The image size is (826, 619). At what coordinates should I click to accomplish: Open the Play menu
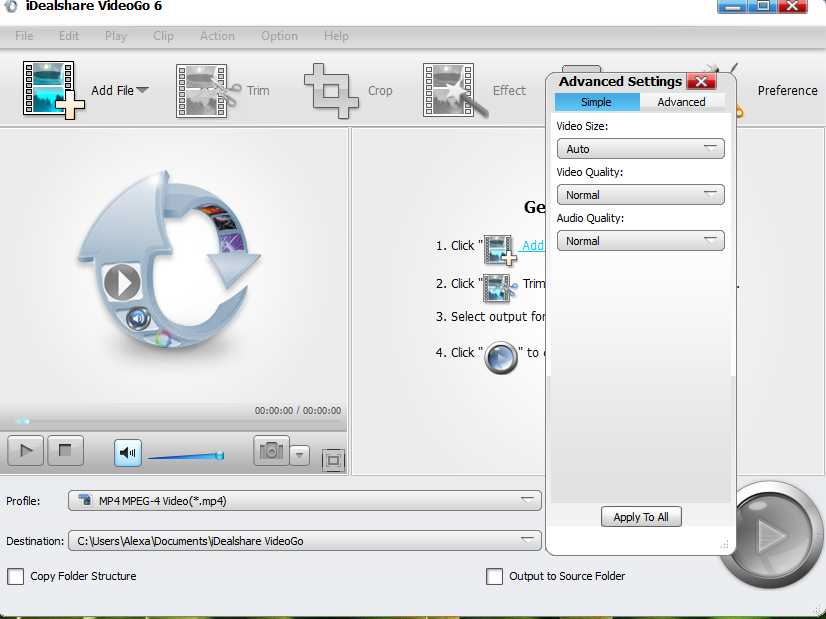point(115,36)
